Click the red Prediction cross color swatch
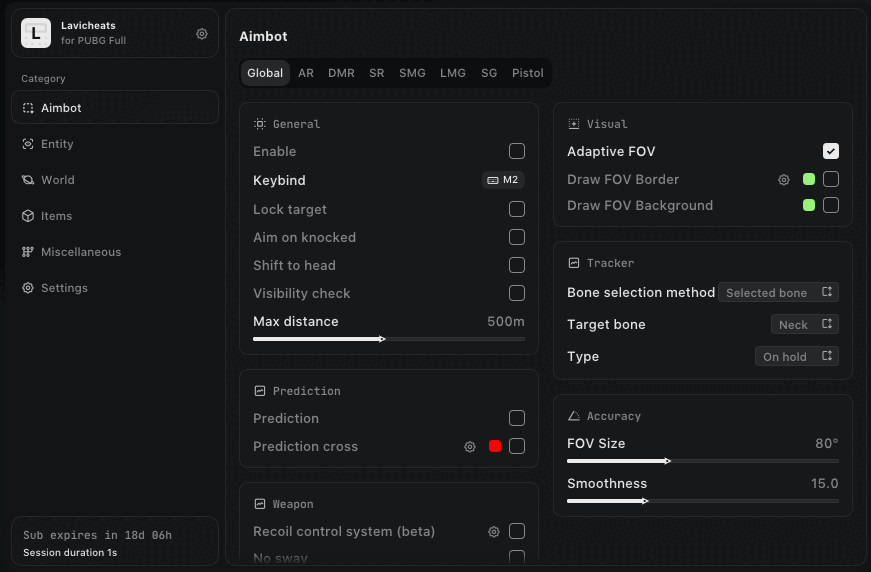The image size is (871, 572). coord(495,447)
